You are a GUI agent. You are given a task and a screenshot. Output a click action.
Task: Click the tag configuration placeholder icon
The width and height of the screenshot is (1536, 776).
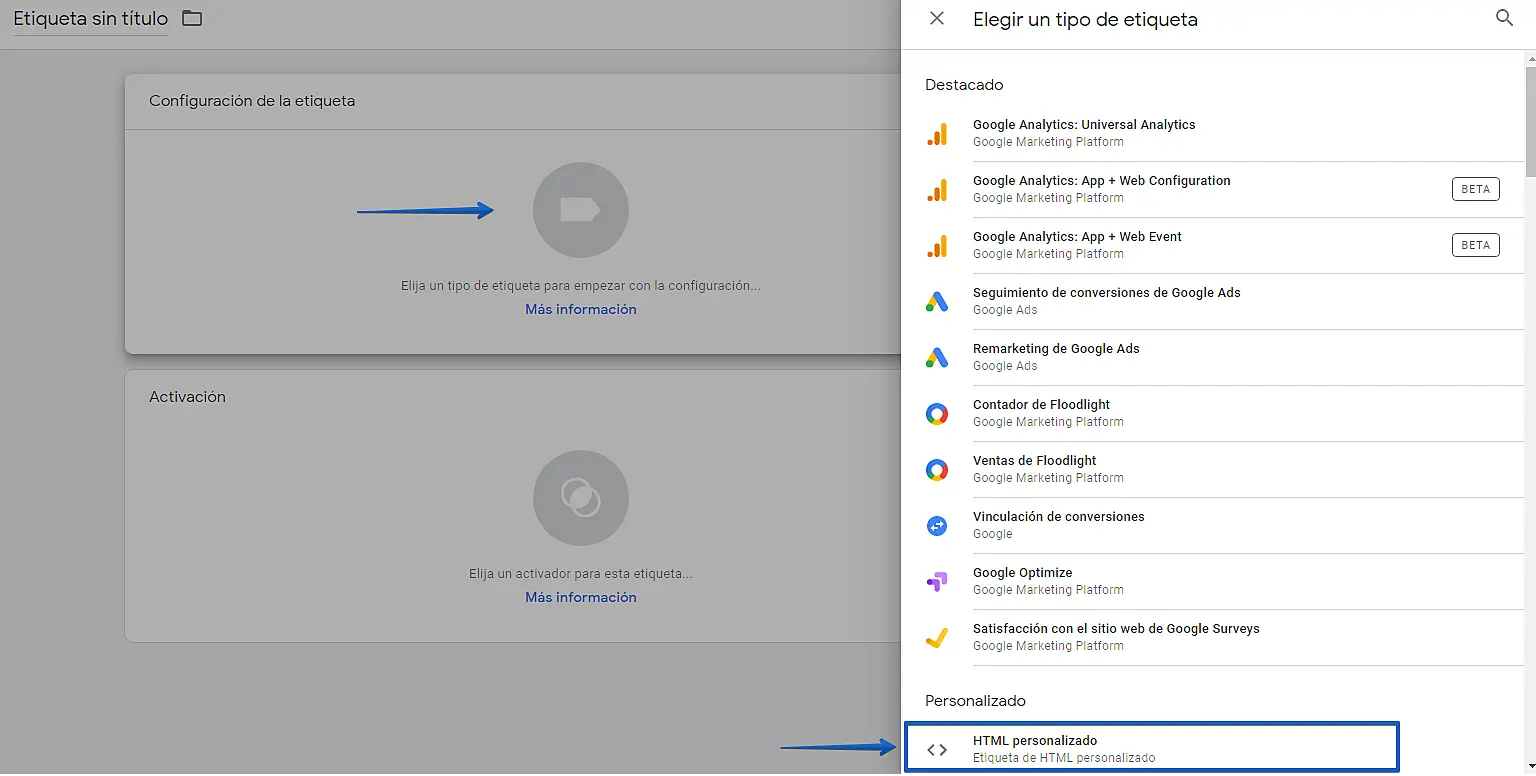coord(580,210)
